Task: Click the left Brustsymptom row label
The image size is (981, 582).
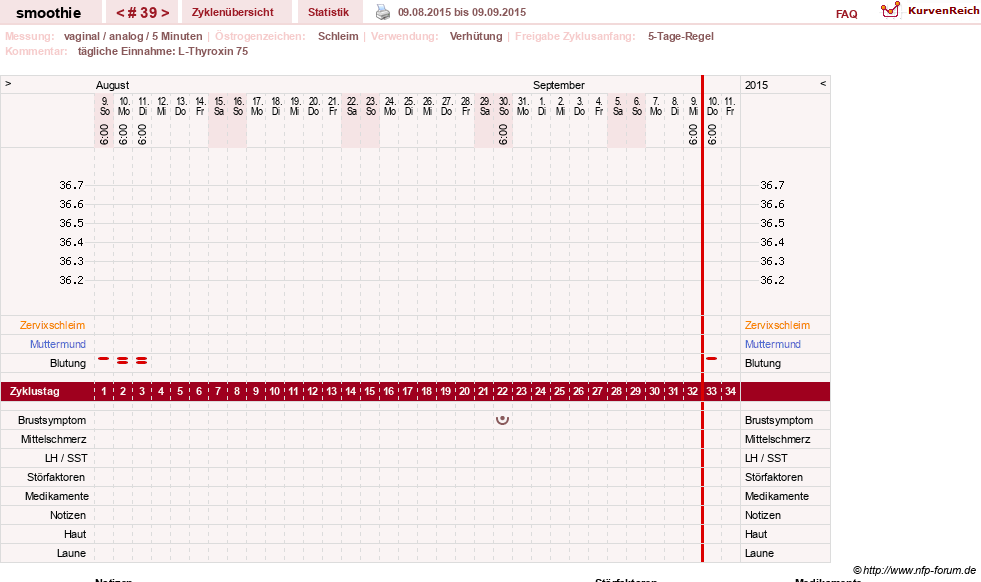Action: coord(52,420)
